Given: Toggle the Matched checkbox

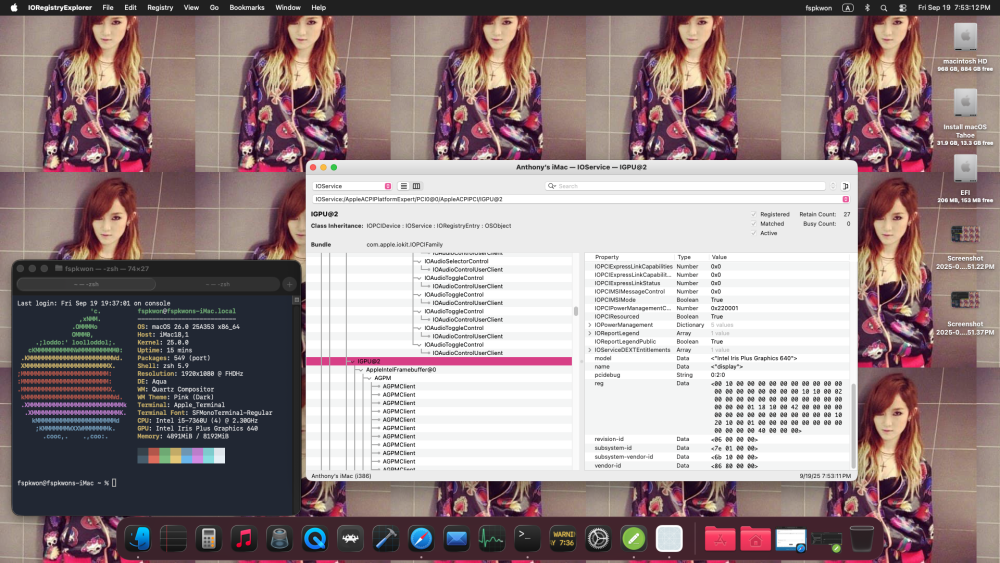Looking at the screenshot, I should point(754,224).
